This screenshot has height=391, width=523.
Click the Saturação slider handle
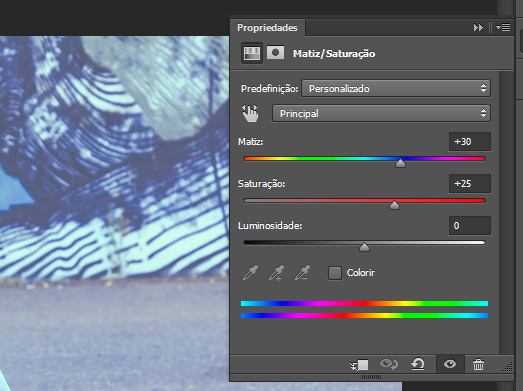click(394, 205)
